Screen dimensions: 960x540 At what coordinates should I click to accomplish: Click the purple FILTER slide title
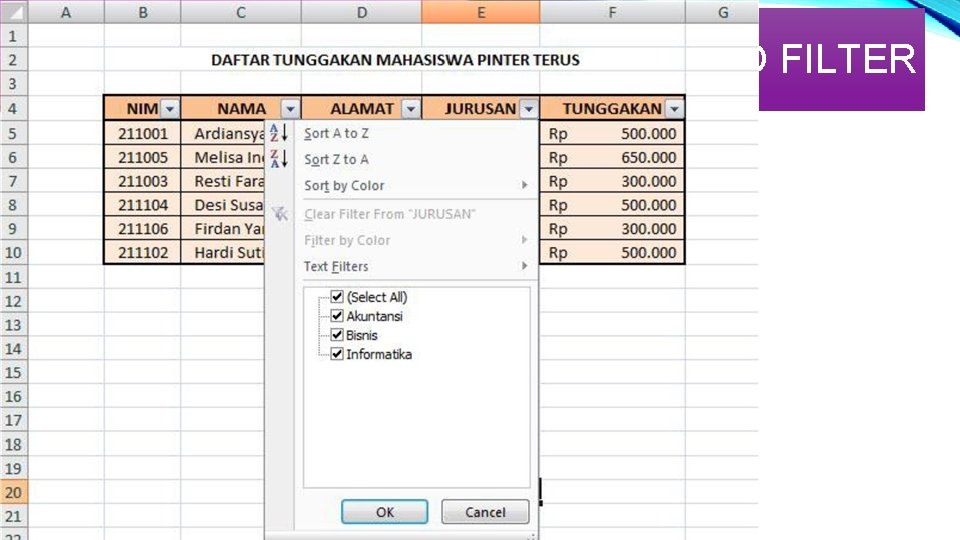click(842, 59)
